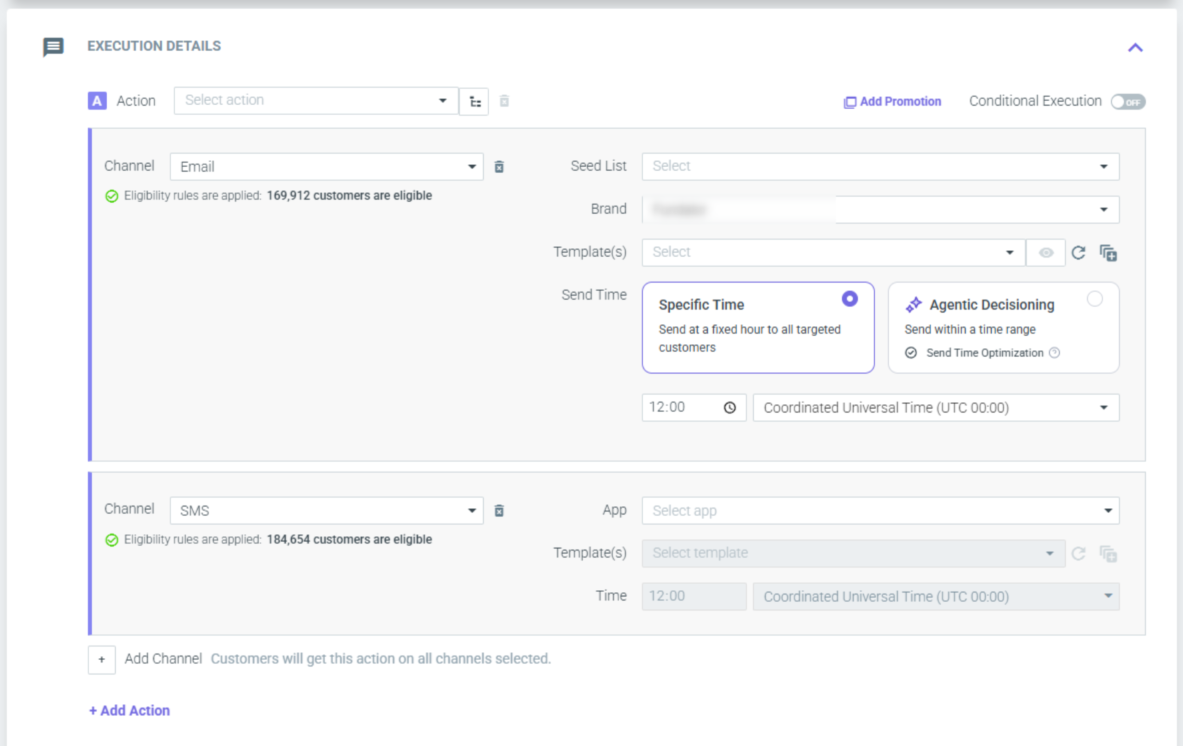
Task: Open the Select app dropdown
Action: (x=880, y=511)
